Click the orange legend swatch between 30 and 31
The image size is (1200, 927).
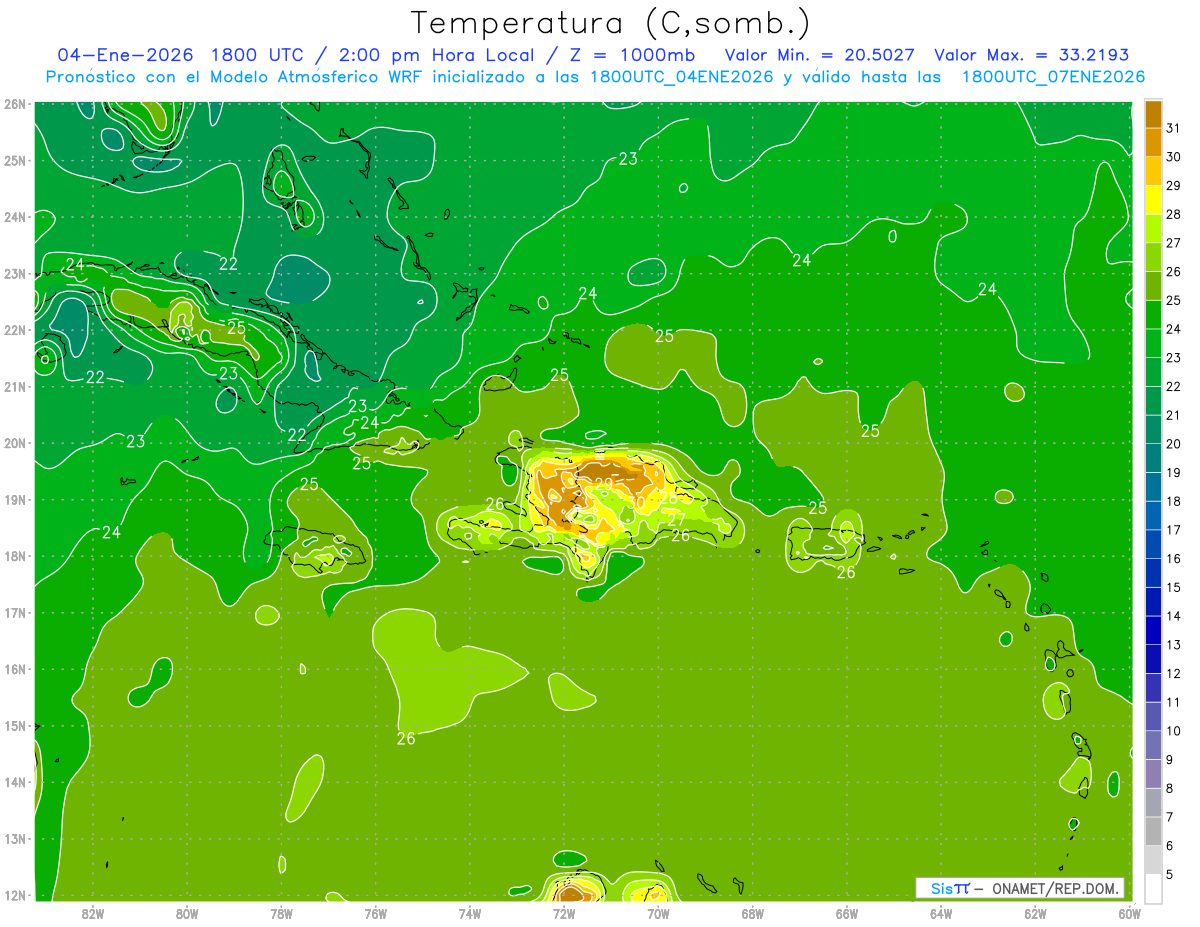point(1153,142)
